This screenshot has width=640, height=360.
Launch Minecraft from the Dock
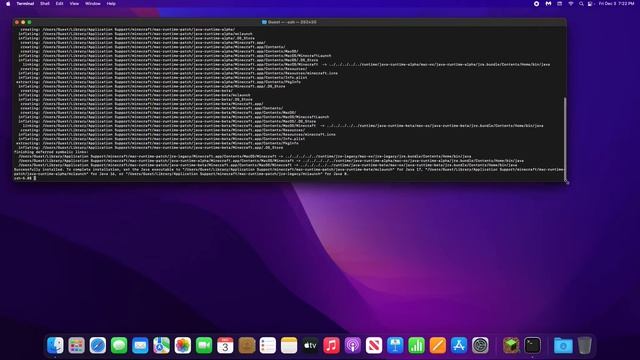tap(511, 346)
